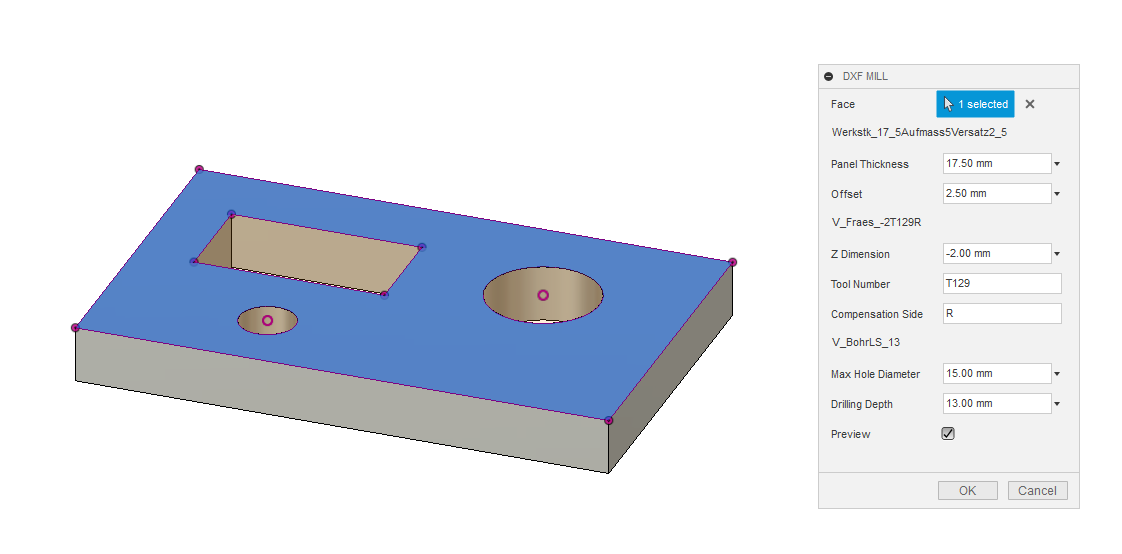The height and width of the screenshot is (554, 1122).
Task: Edit the Drilling Depth value field
Action: [x=996, y=404]
